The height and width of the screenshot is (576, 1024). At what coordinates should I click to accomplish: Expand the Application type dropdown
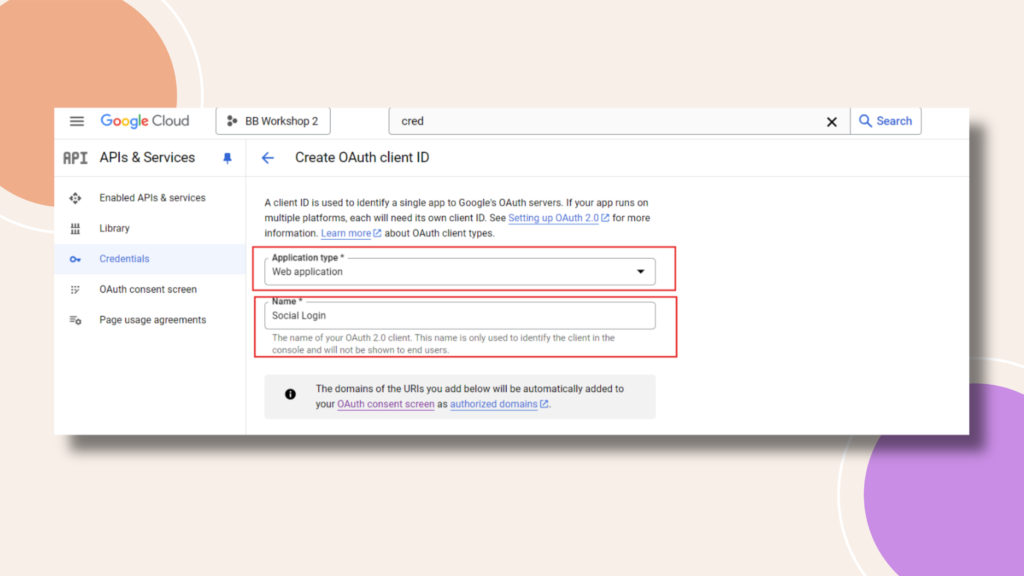point(460,271)
